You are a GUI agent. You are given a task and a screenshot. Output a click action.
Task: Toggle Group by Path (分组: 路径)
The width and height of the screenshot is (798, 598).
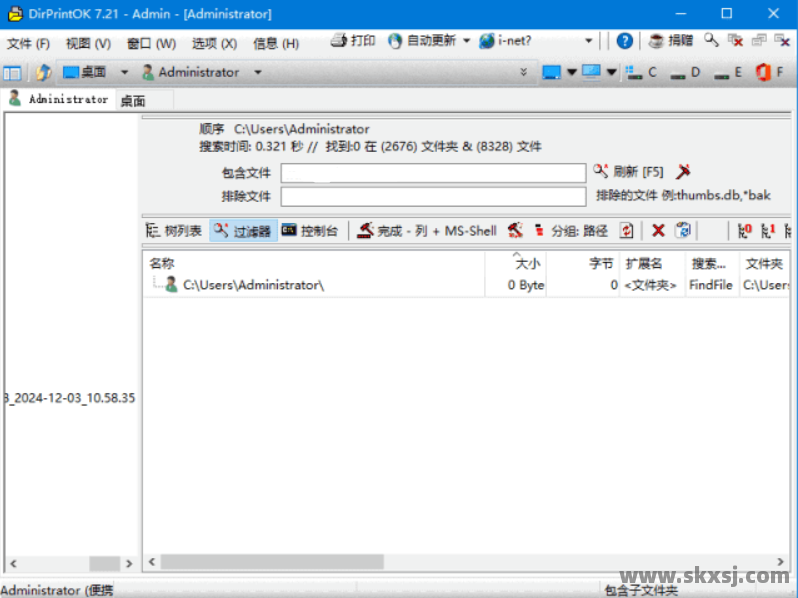570,231
